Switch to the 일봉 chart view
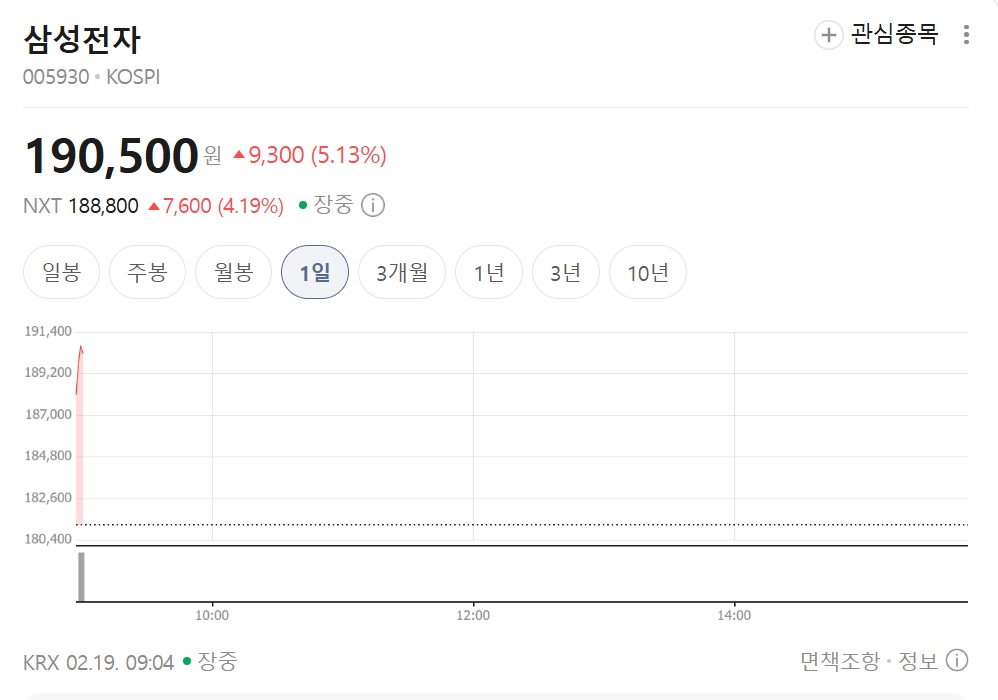 (61, 271)
